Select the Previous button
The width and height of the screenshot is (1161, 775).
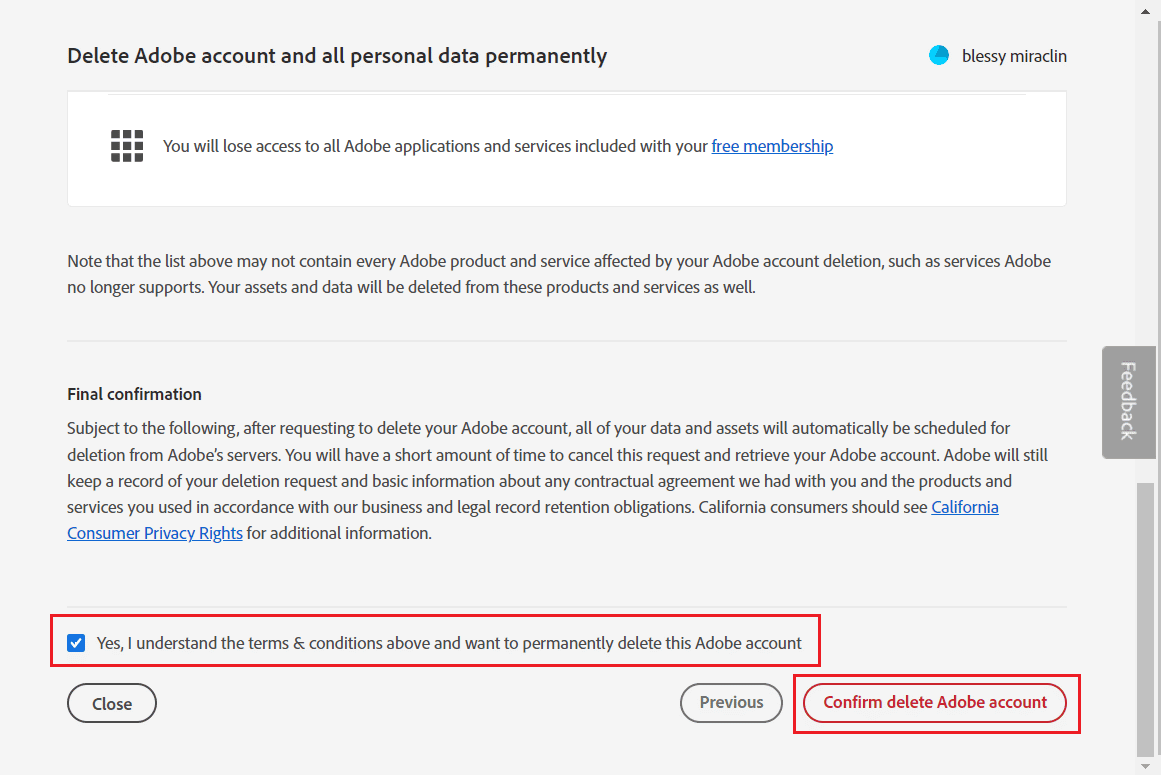click(731, 702)
